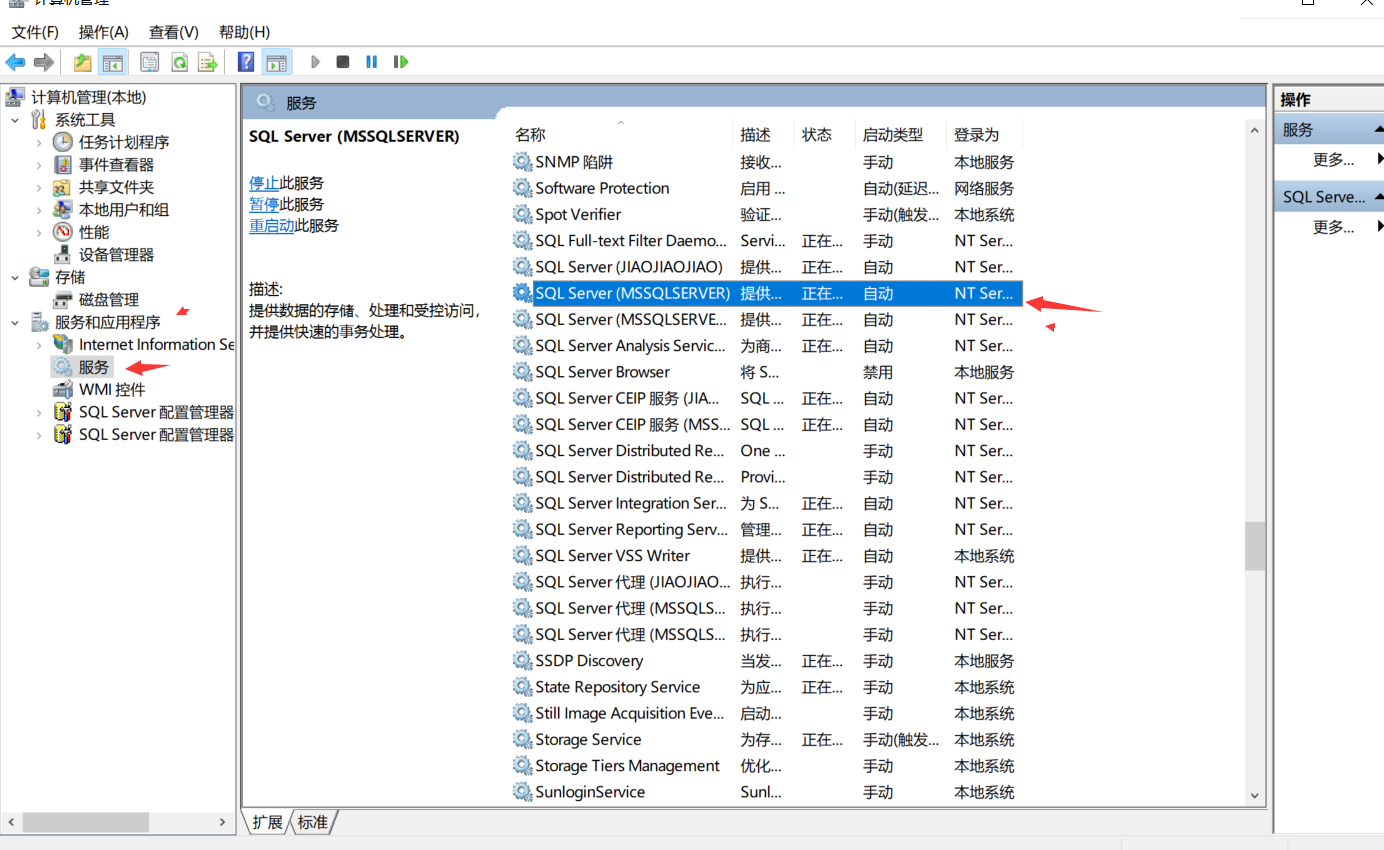This screenshot has width=1384, height=850.
Task: Toggle the Show/Hide console tree icon
Action: (112, 62)
